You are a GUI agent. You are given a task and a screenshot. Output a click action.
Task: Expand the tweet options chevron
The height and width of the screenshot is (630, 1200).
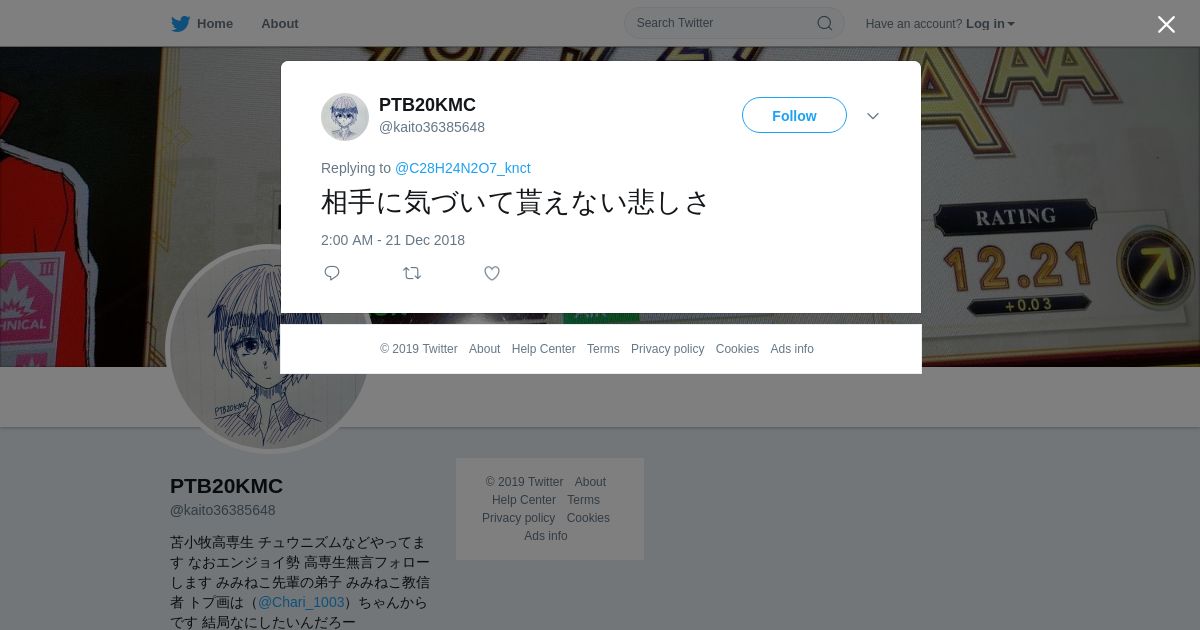(x=873, y=116)
